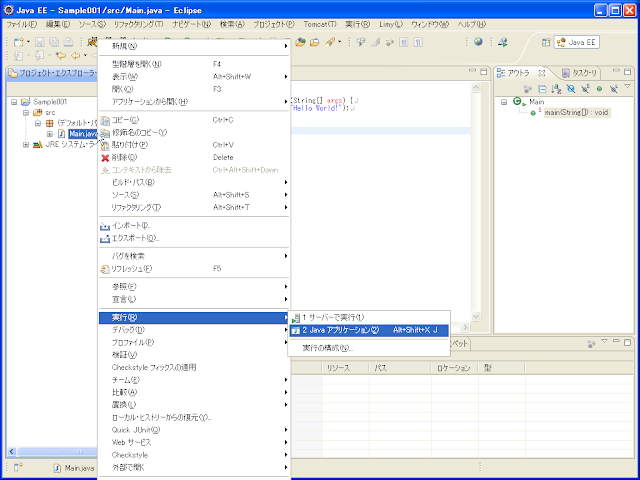Click the Outline (アウトラ) tab
640x480 pixels.
pyautogui.click(x=521, y=73)
